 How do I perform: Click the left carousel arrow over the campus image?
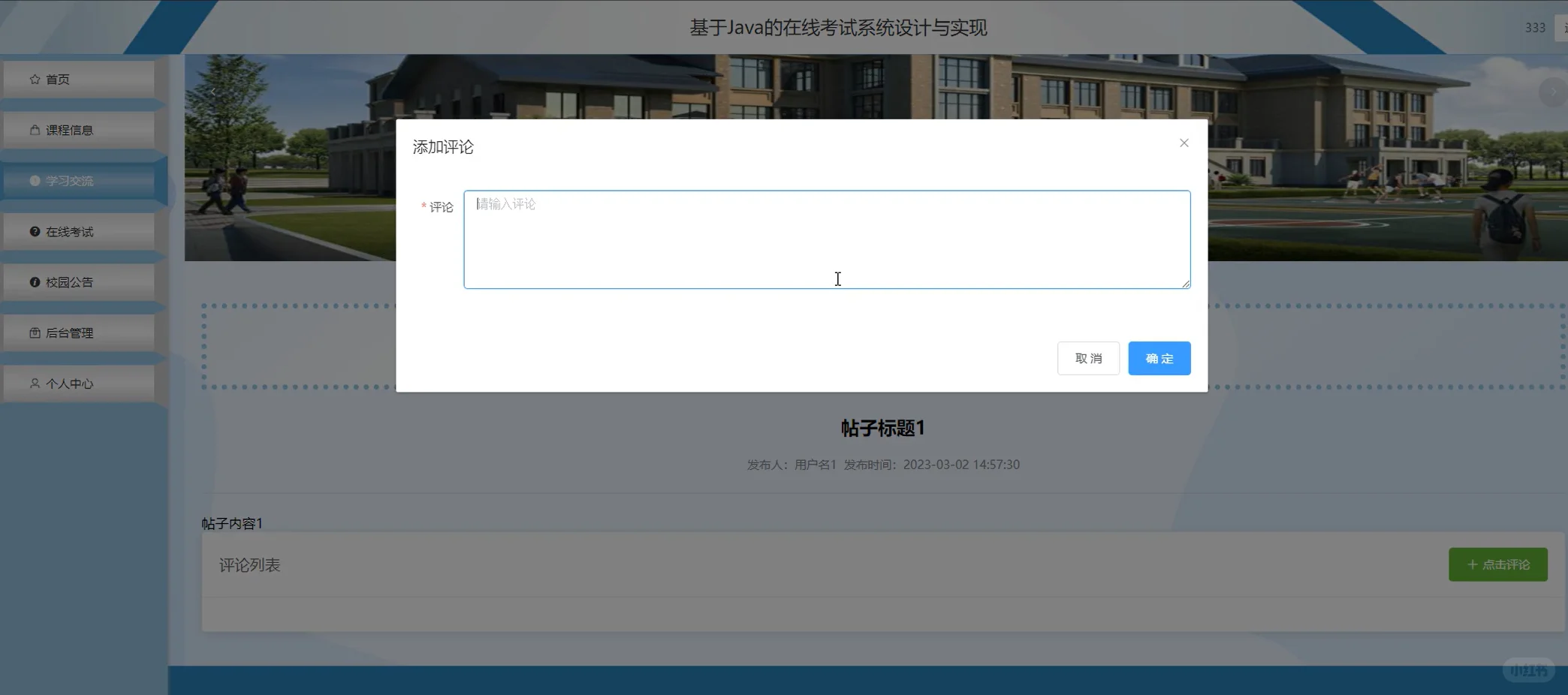pyautogui.click(x=213, y=92)
